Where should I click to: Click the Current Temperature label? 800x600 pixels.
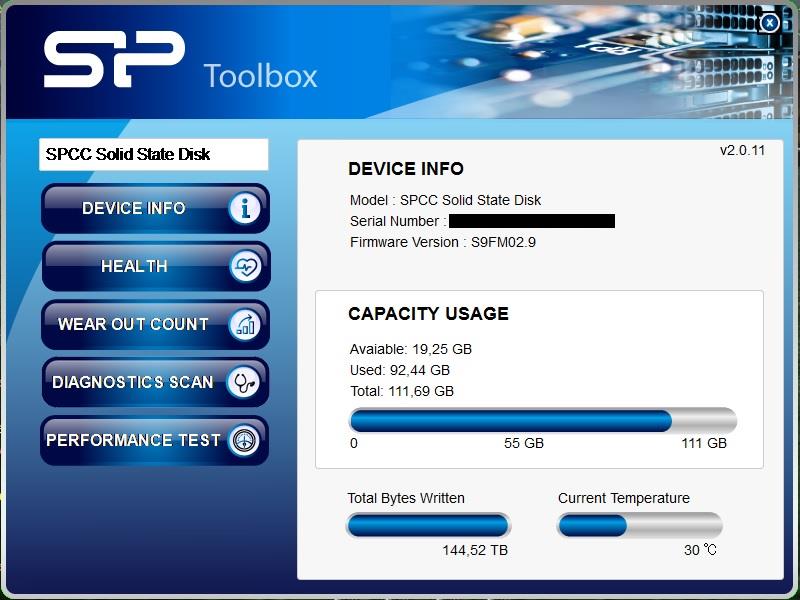623,498
